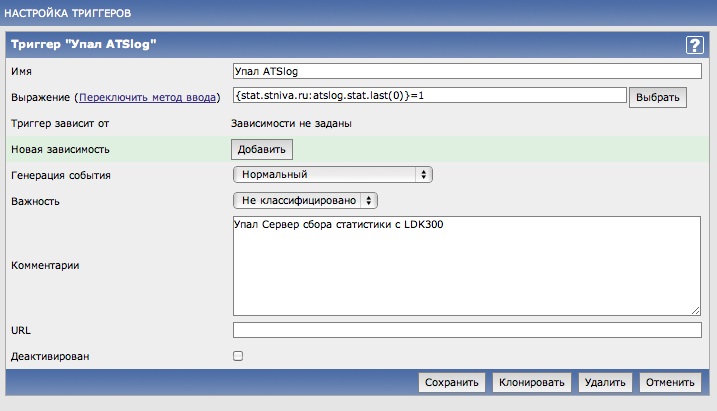The width and height of the screenshot is (717, 411).
Task: Click into the Выражение expression field
Action: pyautogui.click(x=429, y=96)
